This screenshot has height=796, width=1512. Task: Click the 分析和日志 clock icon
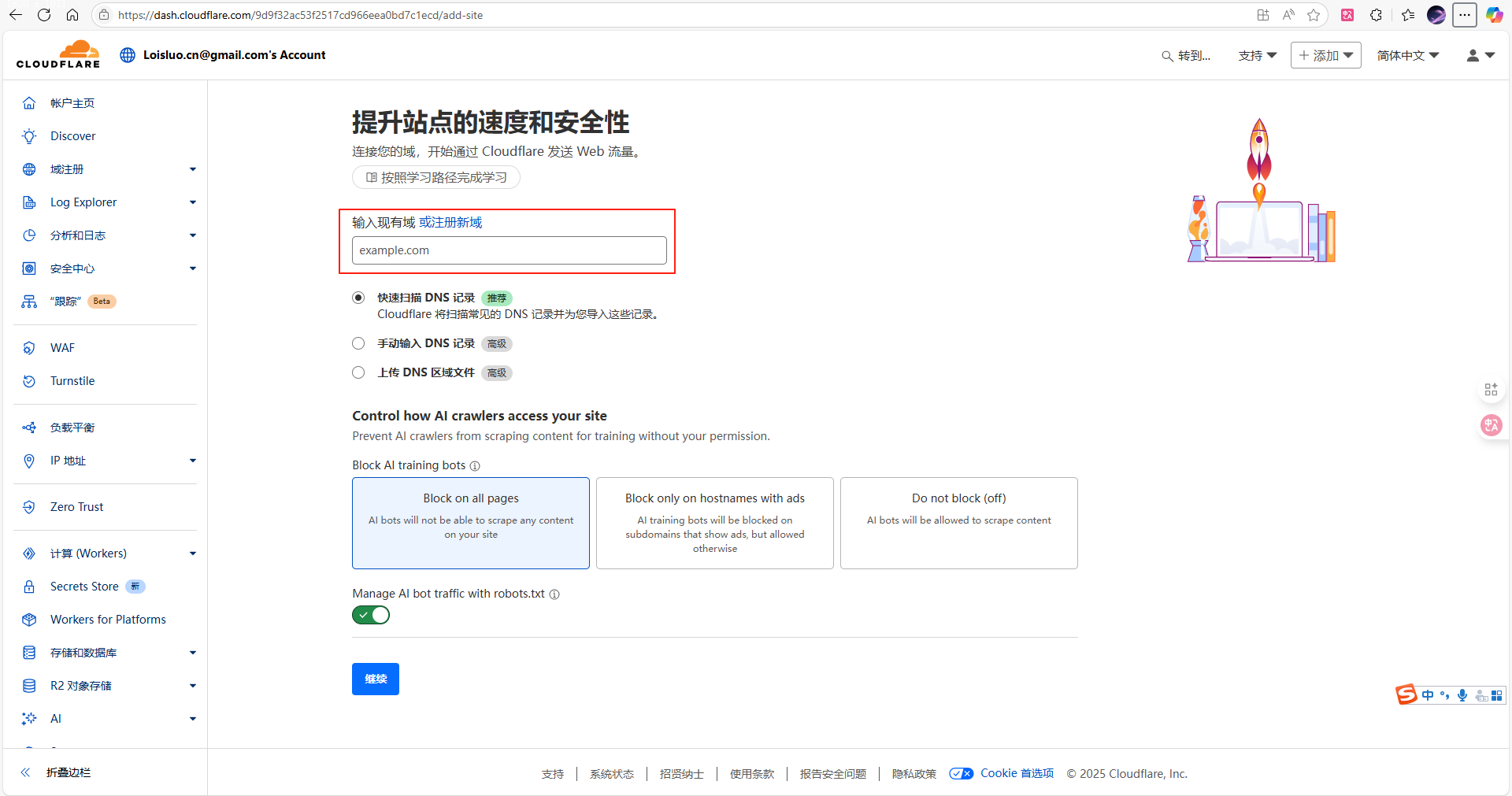29,235
